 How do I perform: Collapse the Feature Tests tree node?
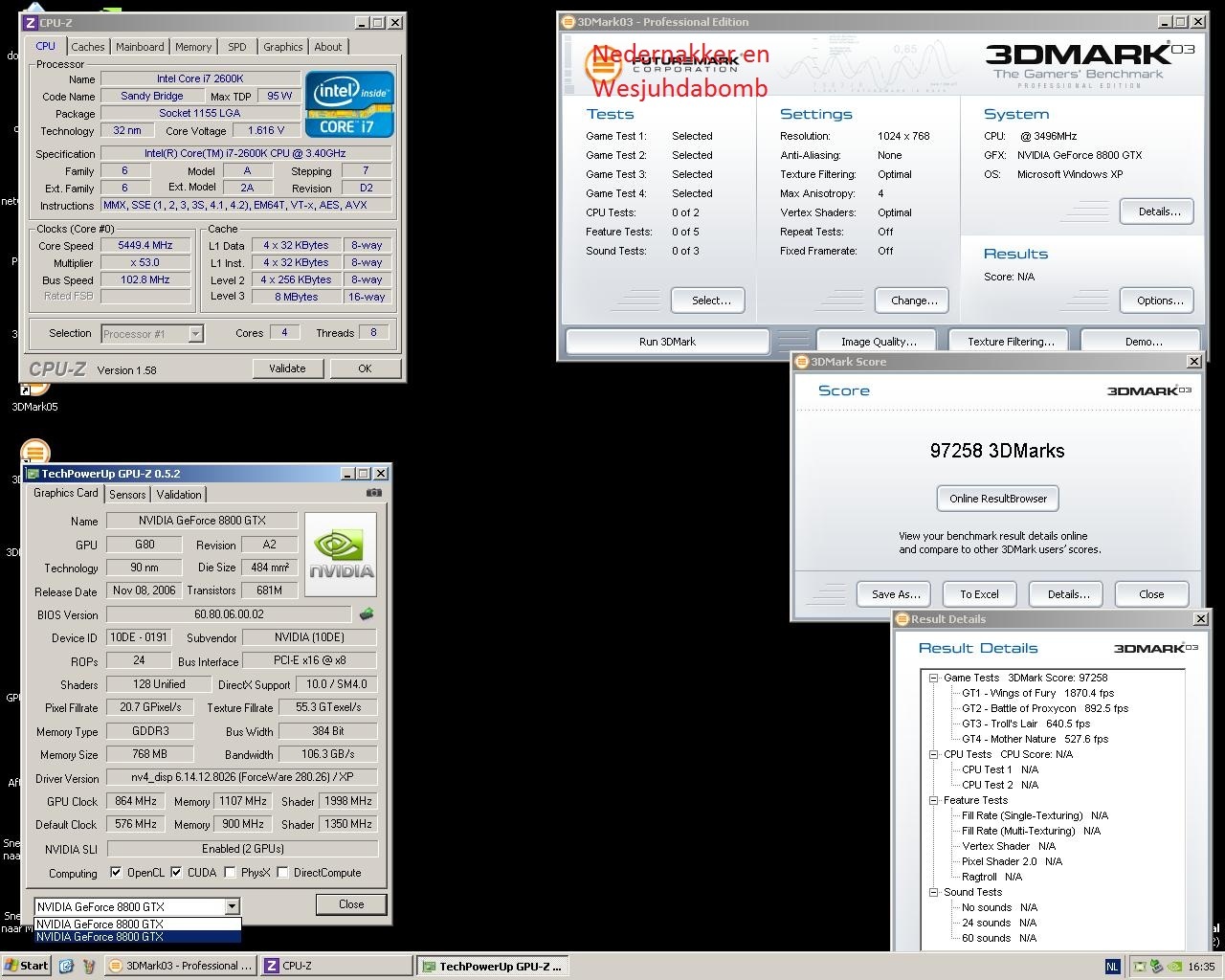point(934,800)
